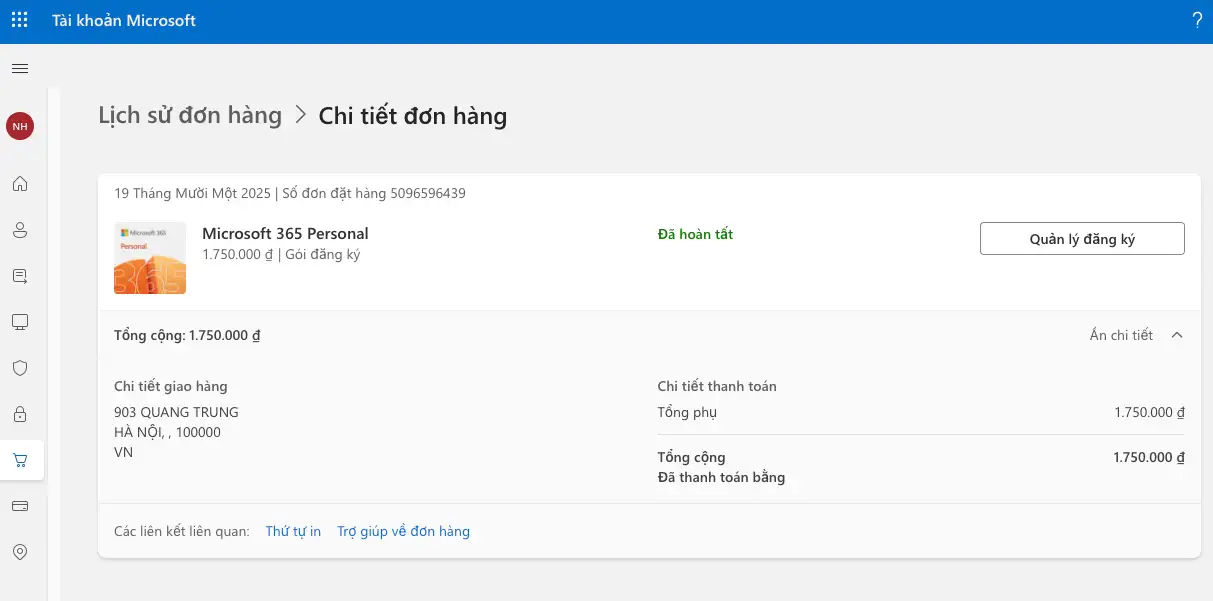Click the Microsoft 365 Personal product thumbnail
Screen dimensions: 1213x601
pos(149,257)
